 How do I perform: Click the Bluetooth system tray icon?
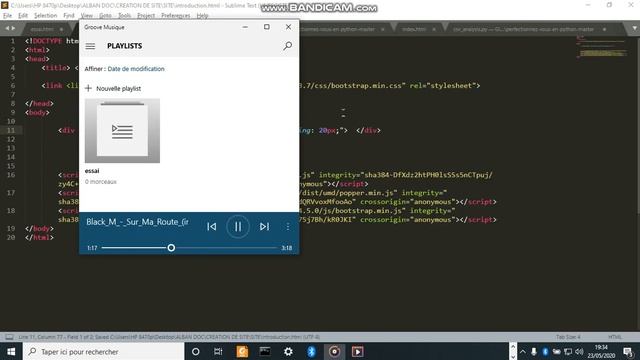tap(545, 351)
